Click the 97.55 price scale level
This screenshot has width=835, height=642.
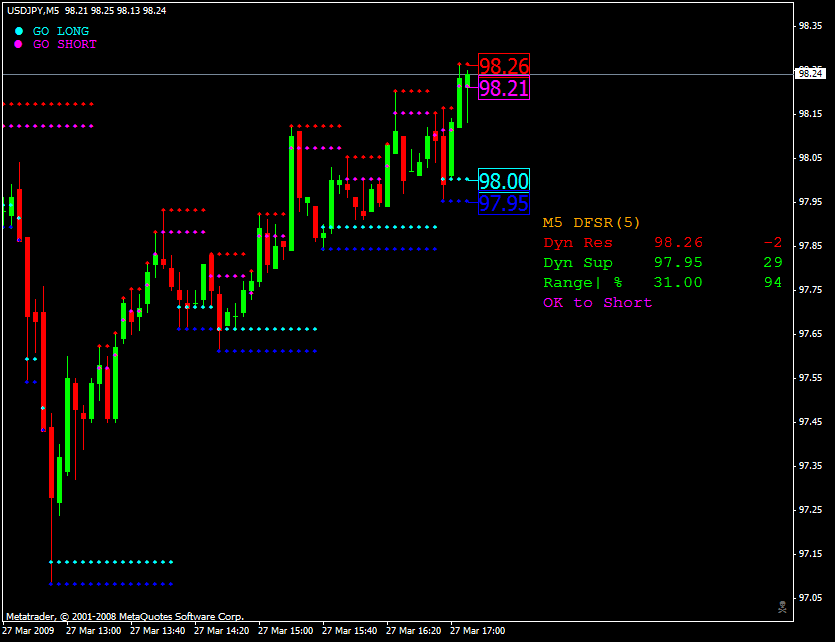(x=810, y=378)
